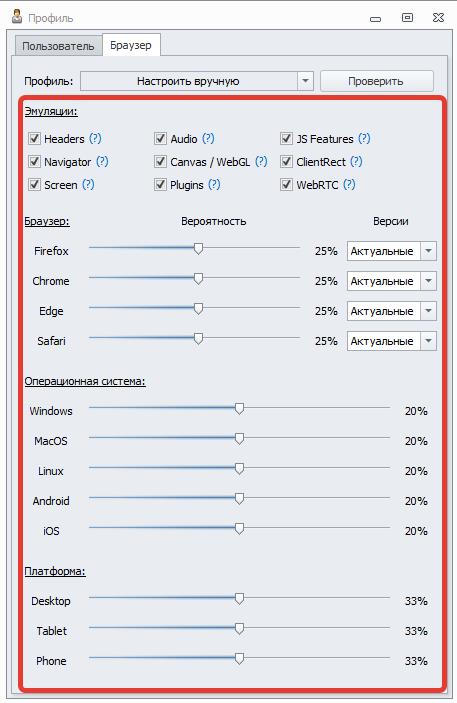Disable the WebRTC checkbox
457x703 pixels.
tap(287, 185)
